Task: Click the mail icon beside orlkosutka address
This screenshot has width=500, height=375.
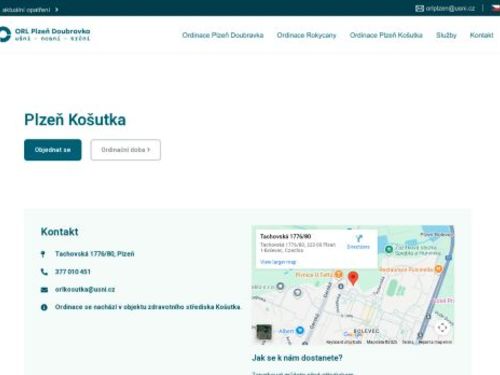Action: 44,290
